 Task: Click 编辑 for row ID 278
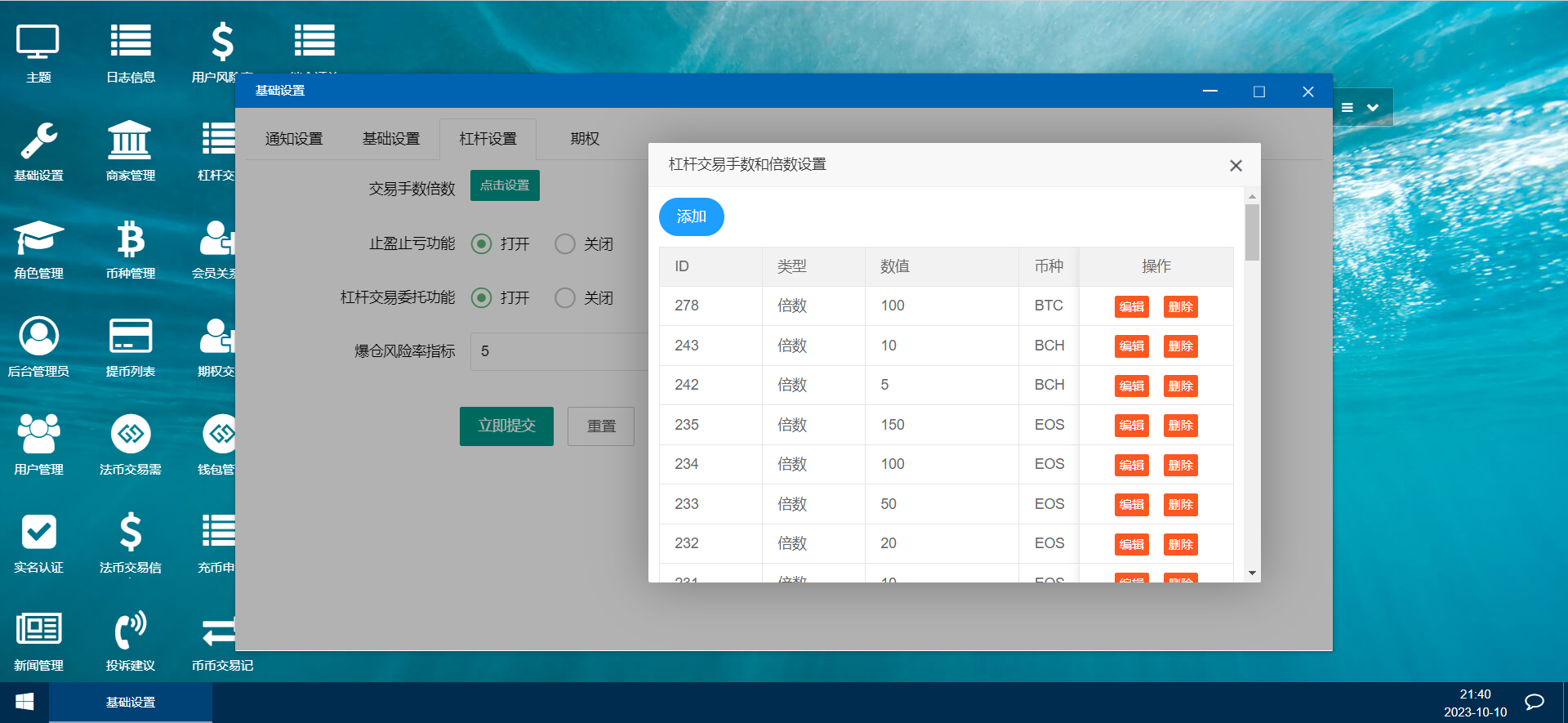(1131, 306)
